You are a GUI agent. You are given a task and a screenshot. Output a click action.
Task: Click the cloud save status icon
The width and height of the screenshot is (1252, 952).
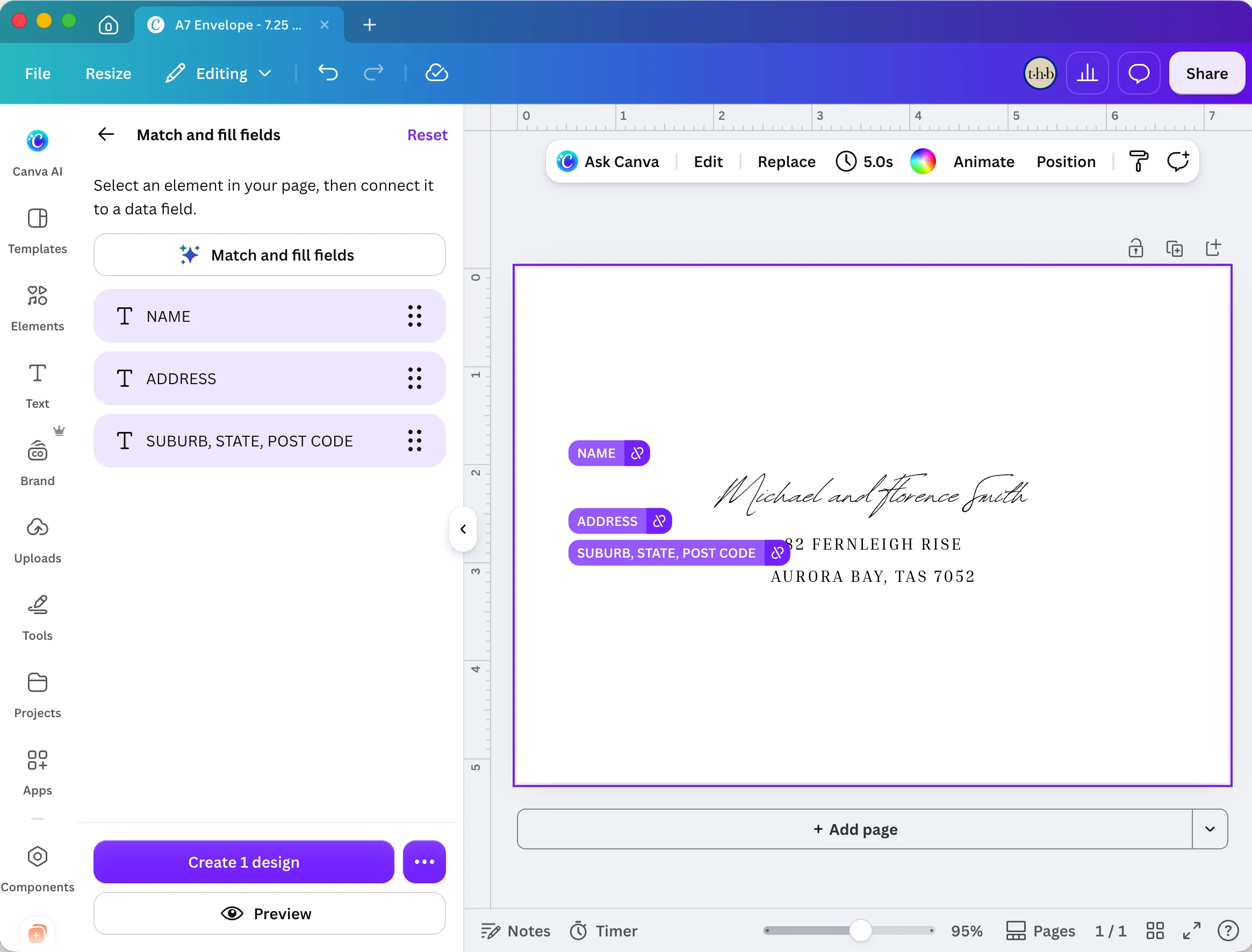436,73
